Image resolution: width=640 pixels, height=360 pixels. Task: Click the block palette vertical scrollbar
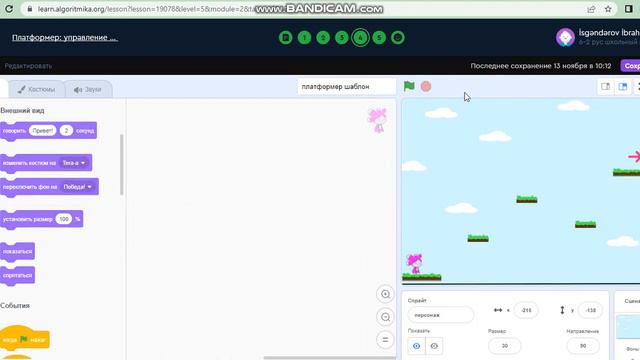click(x=121, y=164)
